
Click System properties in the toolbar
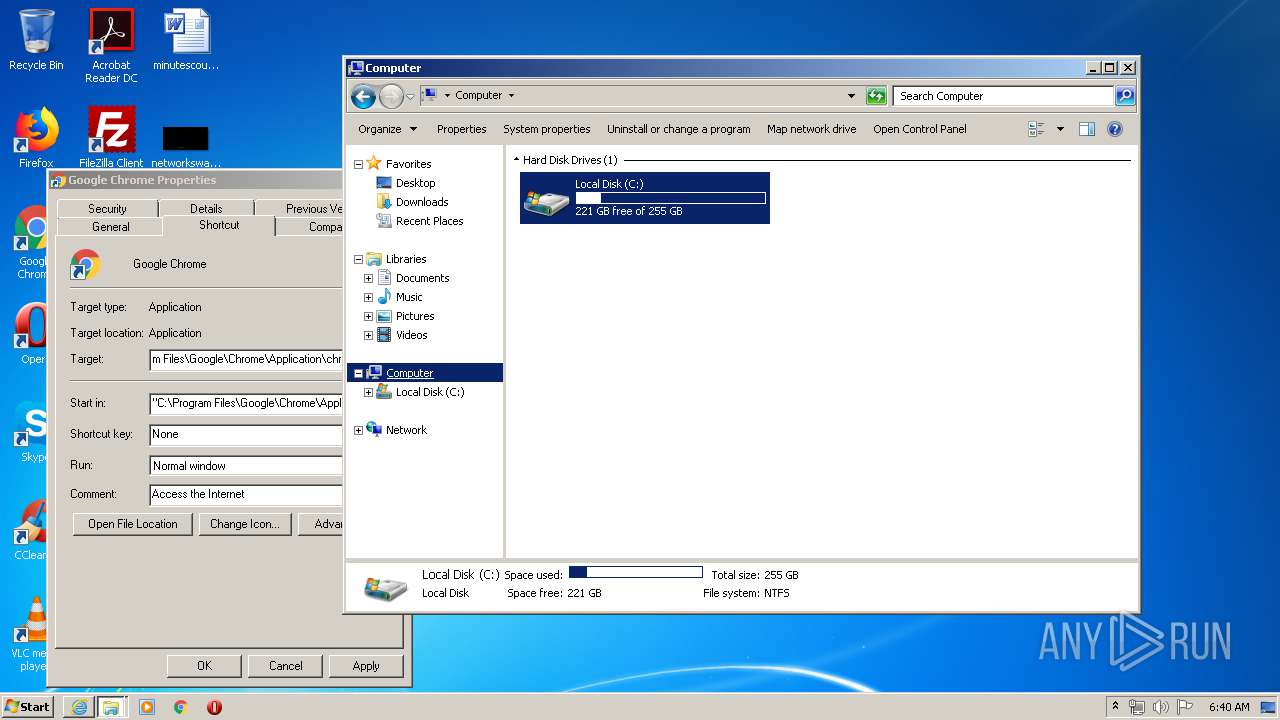pos(546,129)
